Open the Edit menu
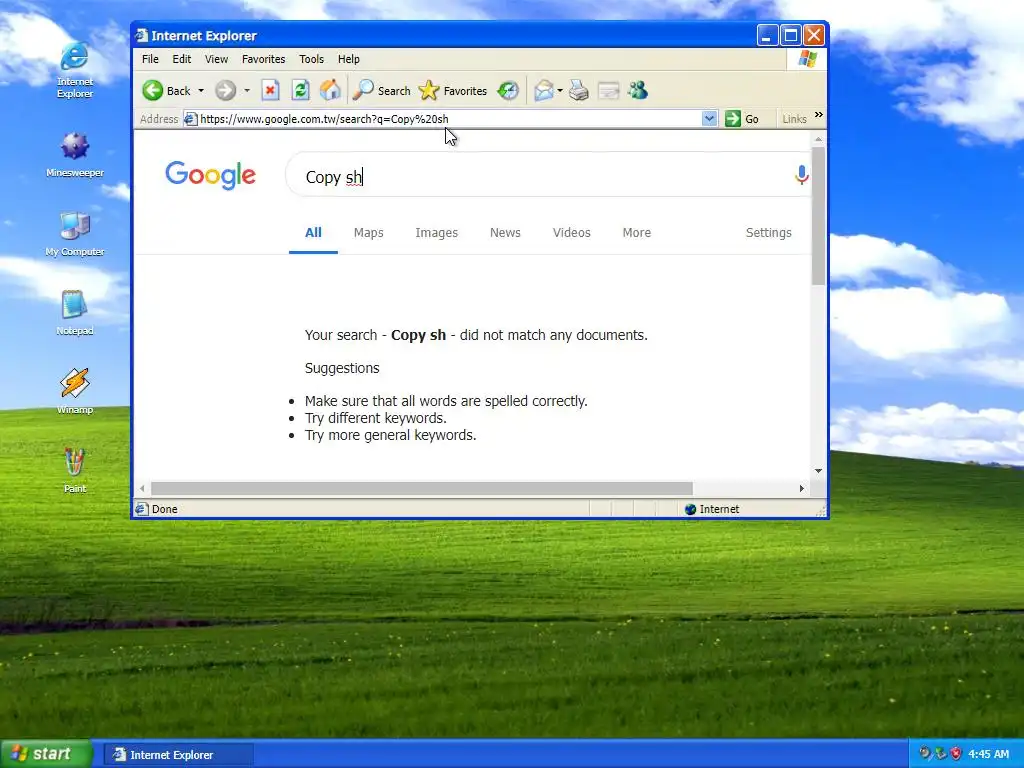1024x768 pixels. [182, 59]
